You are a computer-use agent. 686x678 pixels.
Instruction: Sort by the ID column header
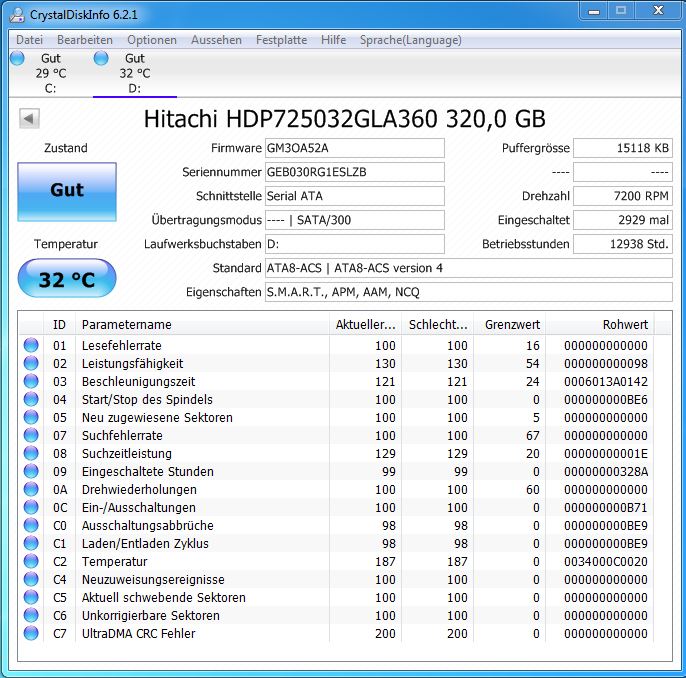point(60,325)
